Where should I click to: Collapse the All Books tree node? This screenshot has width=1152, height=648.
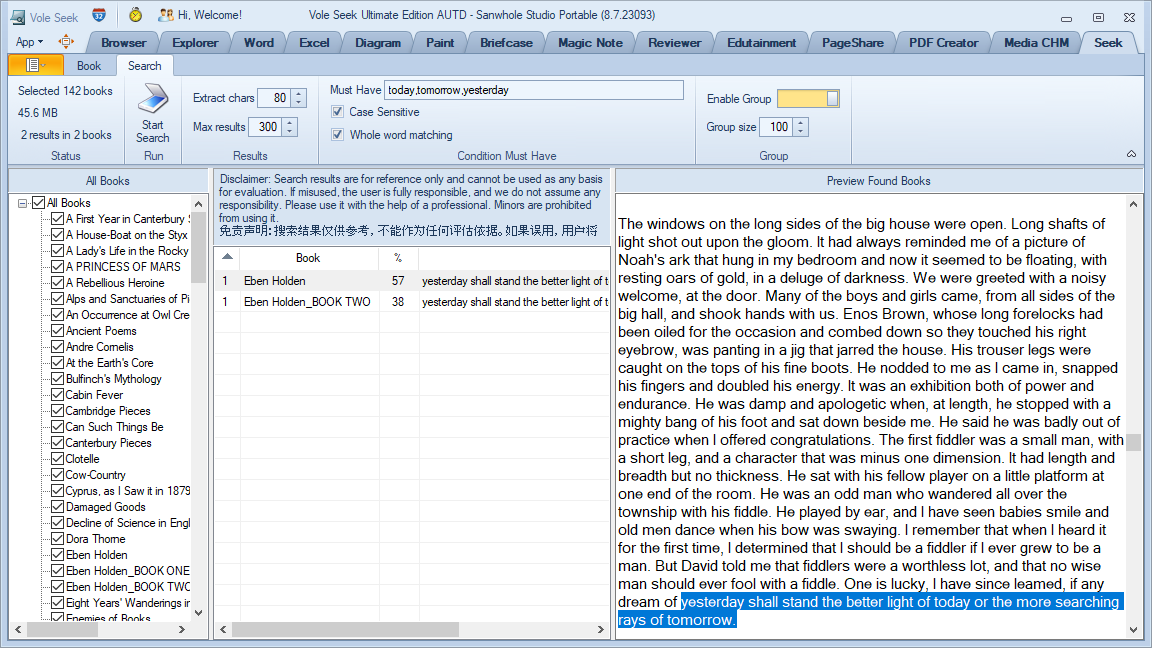[23, 204]
